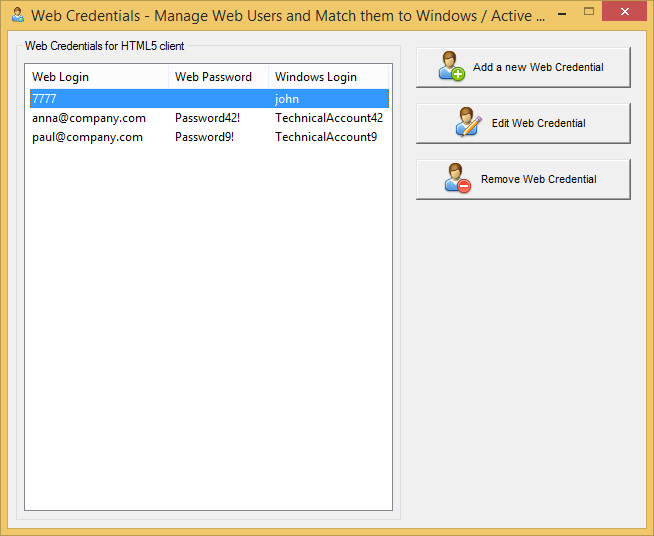This screenshot has height=536, width=654.
Task: Select the anna@company.com credential entry
Action: pos(88,118)
